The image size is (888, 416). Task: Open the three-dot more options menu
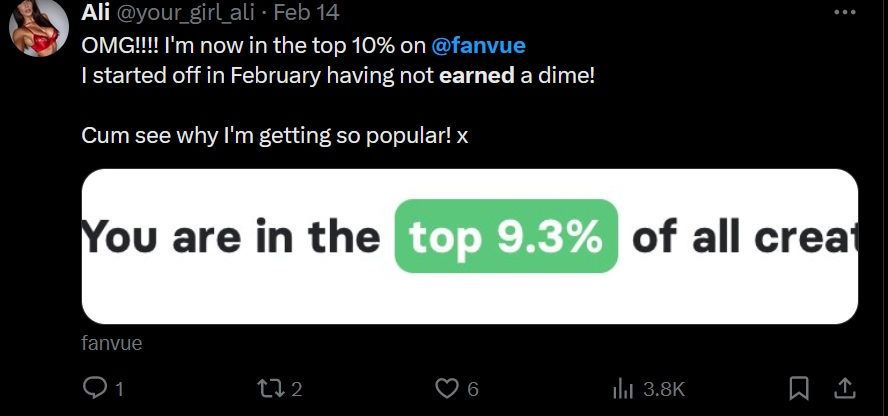[844, 13]
